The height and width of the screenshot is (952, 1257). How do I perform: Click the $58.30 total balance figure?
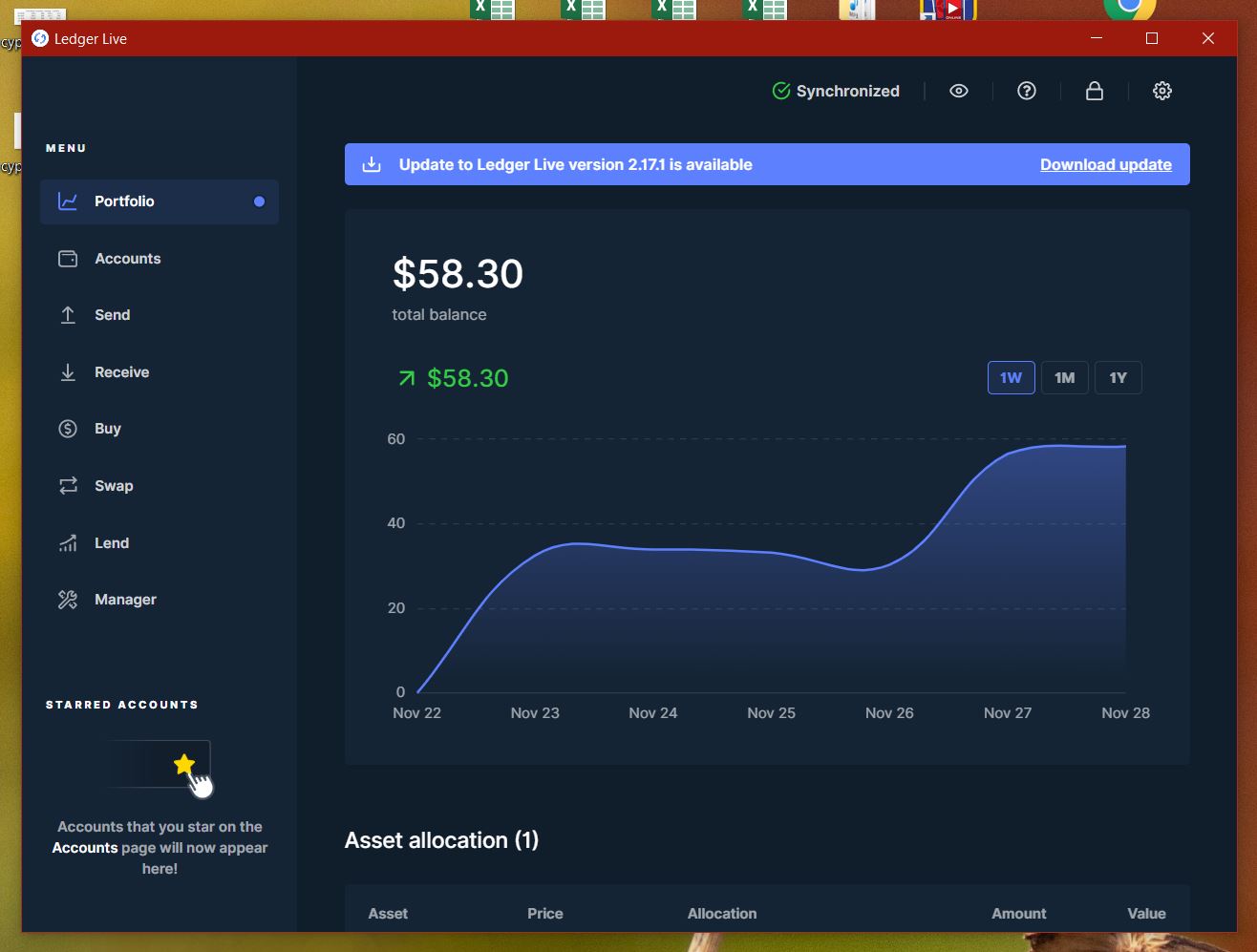pyautogui.click(x=458, y=274)
